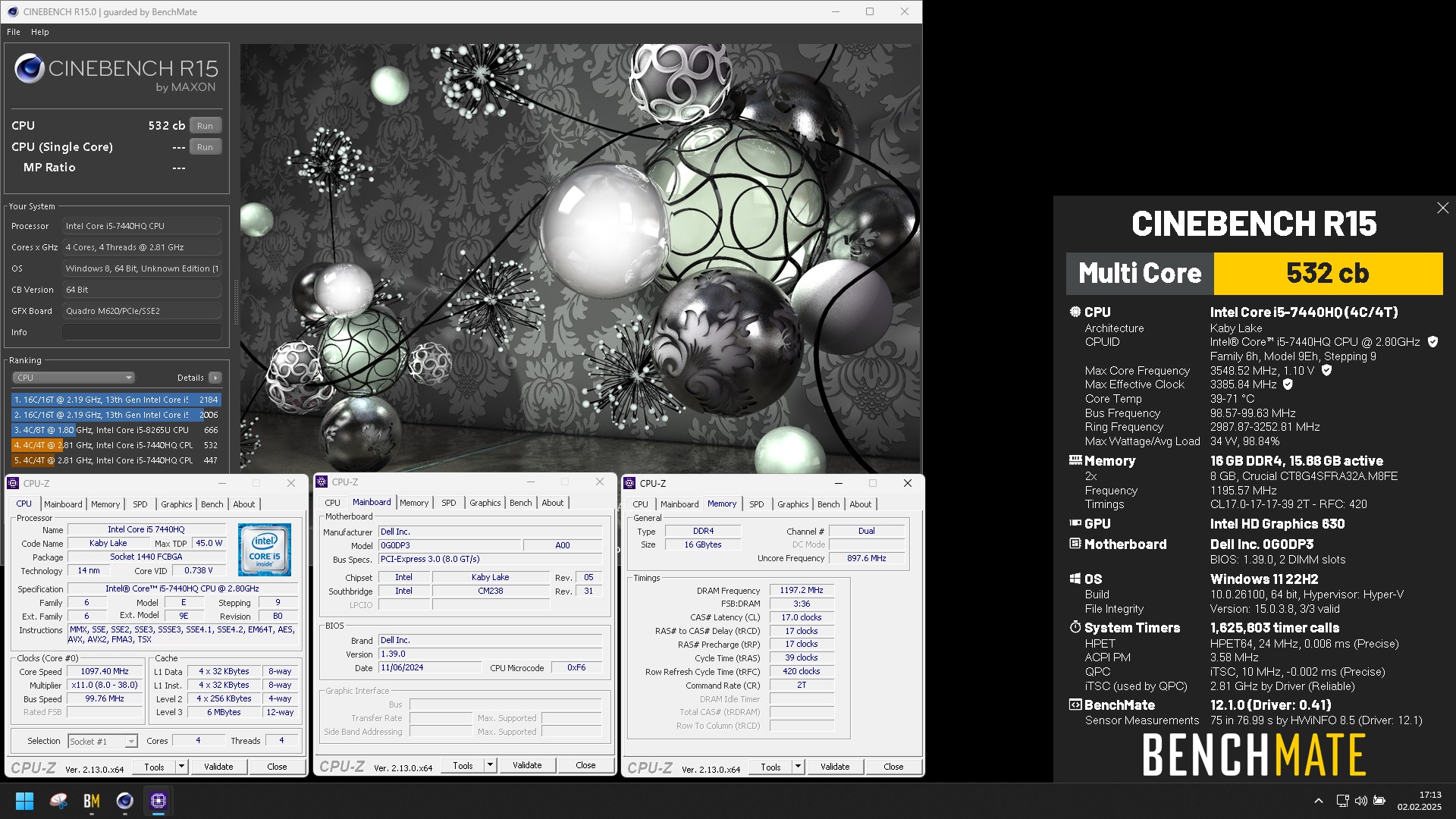Open the File menu in Cinebench
This screenshot has height=819, width=1456.
pyautogui.click(x=14, y=32)
